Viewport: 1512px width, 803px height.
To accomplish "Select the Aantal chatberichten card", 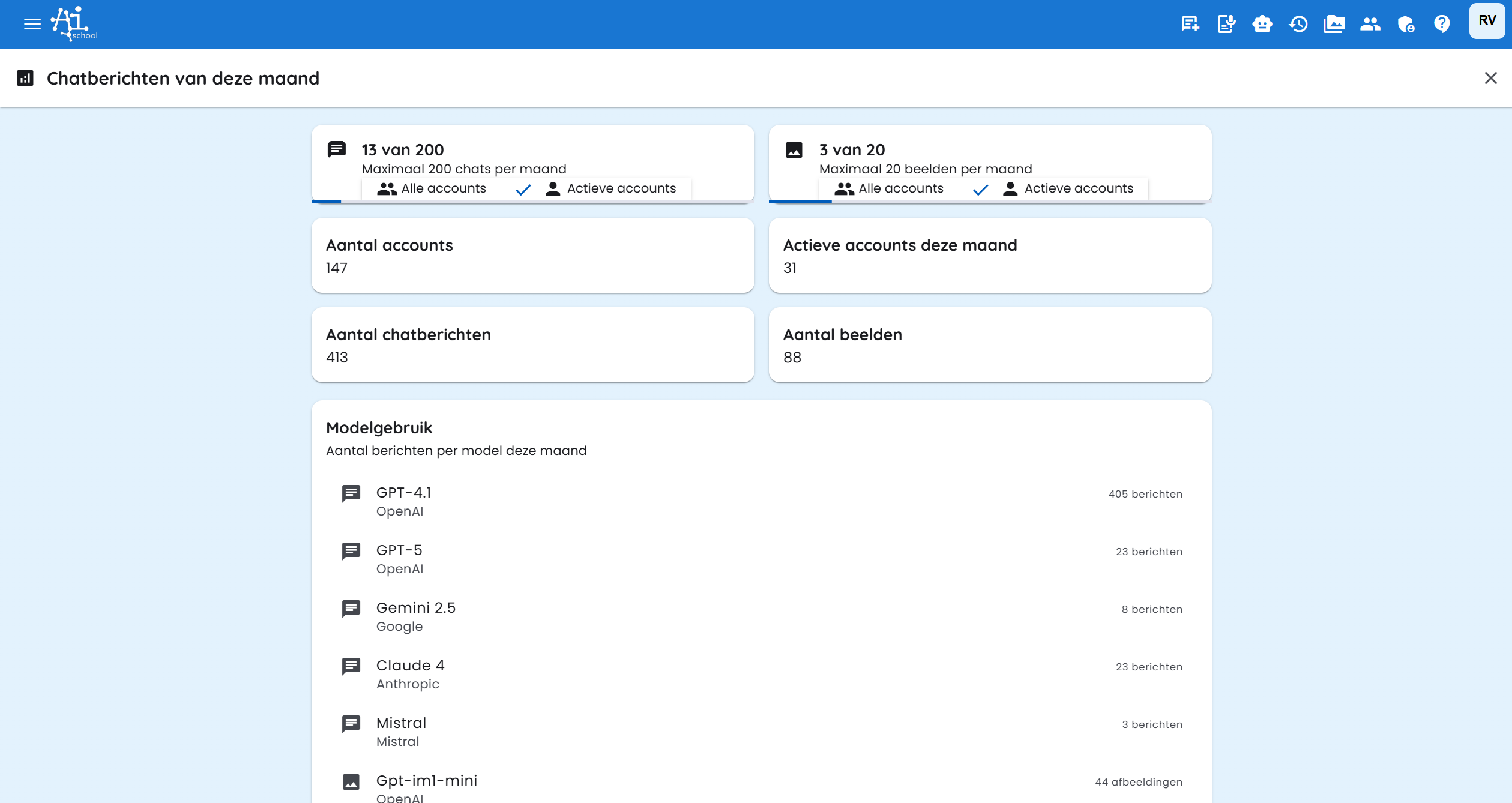I will click(532, 344).
